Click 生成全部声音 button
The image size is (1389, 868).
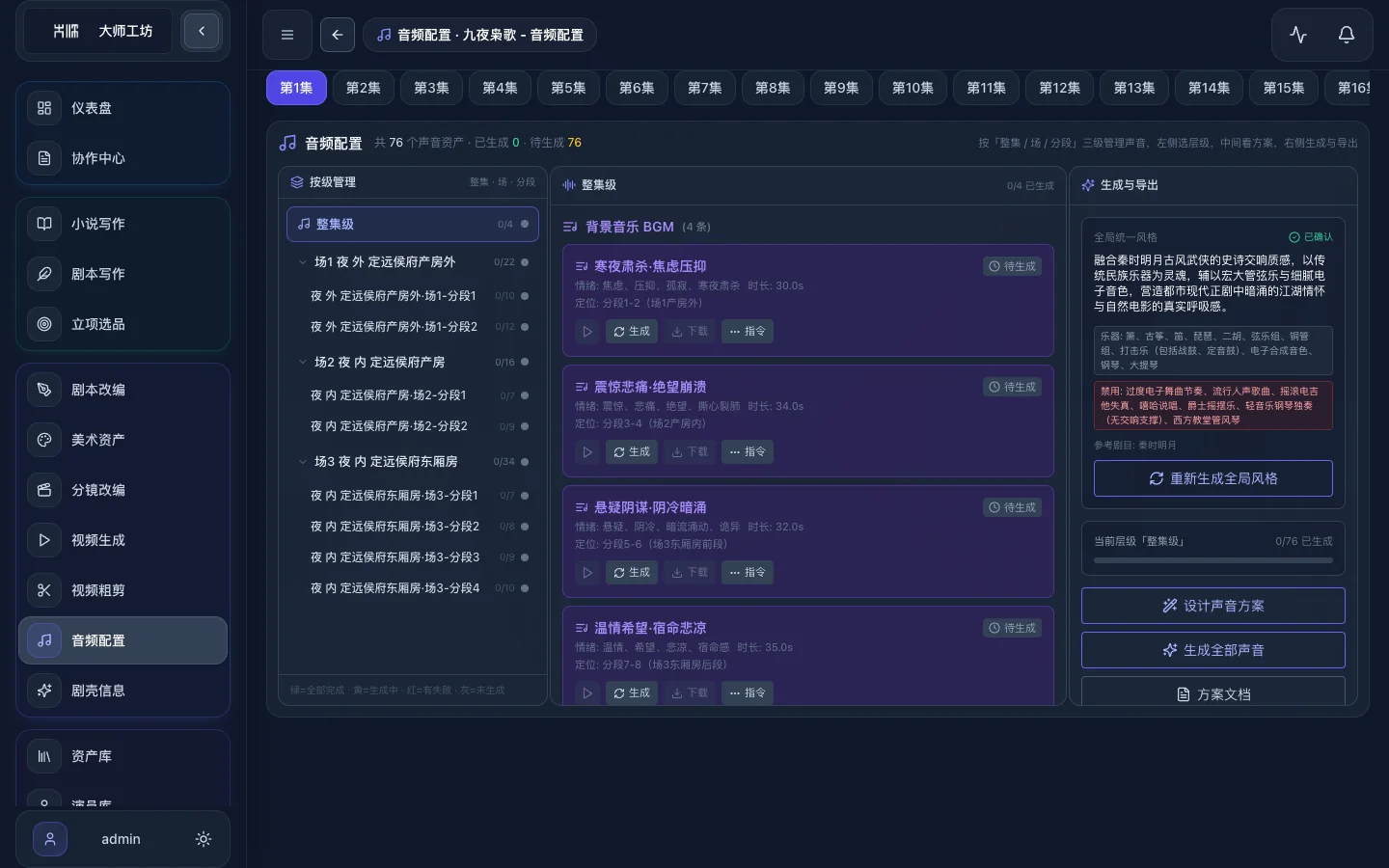[x=1213, y=650]
